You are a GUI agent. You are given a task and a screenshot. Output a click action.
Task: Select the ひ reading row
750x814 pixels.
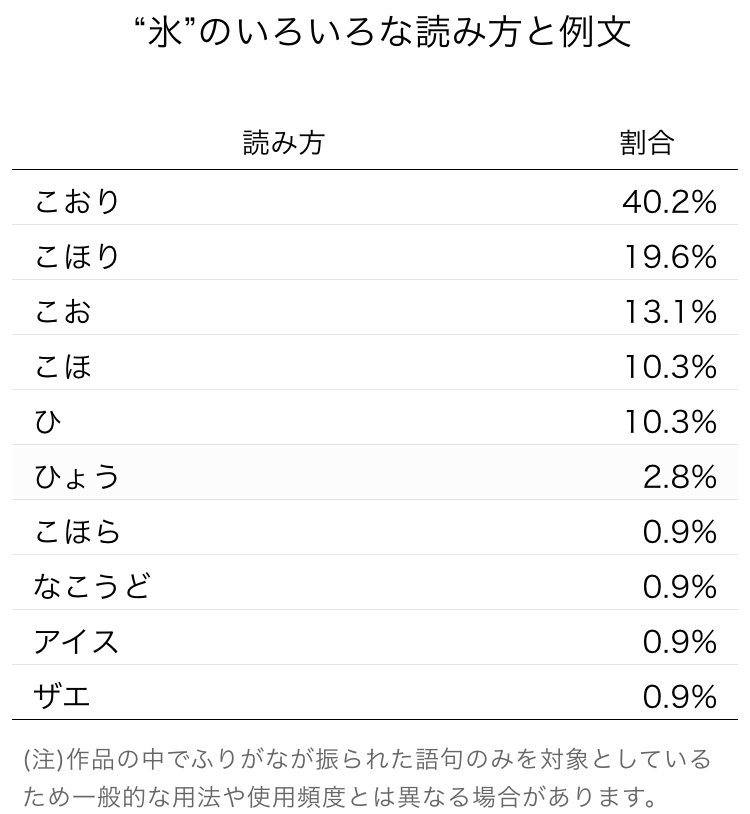pyautogui.click(x=48, y=422)
